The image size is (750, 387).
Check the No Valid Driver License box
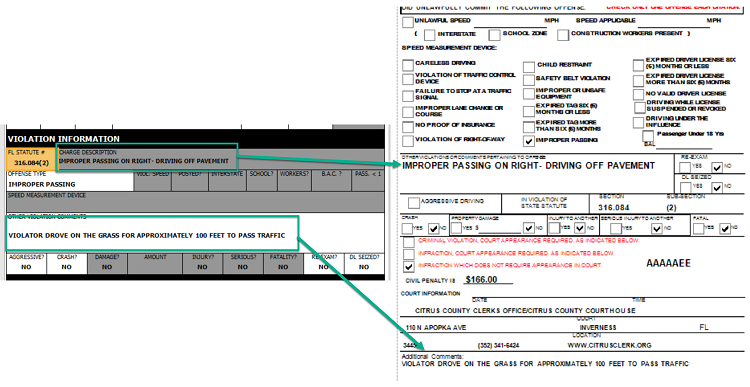click(638, 94)
